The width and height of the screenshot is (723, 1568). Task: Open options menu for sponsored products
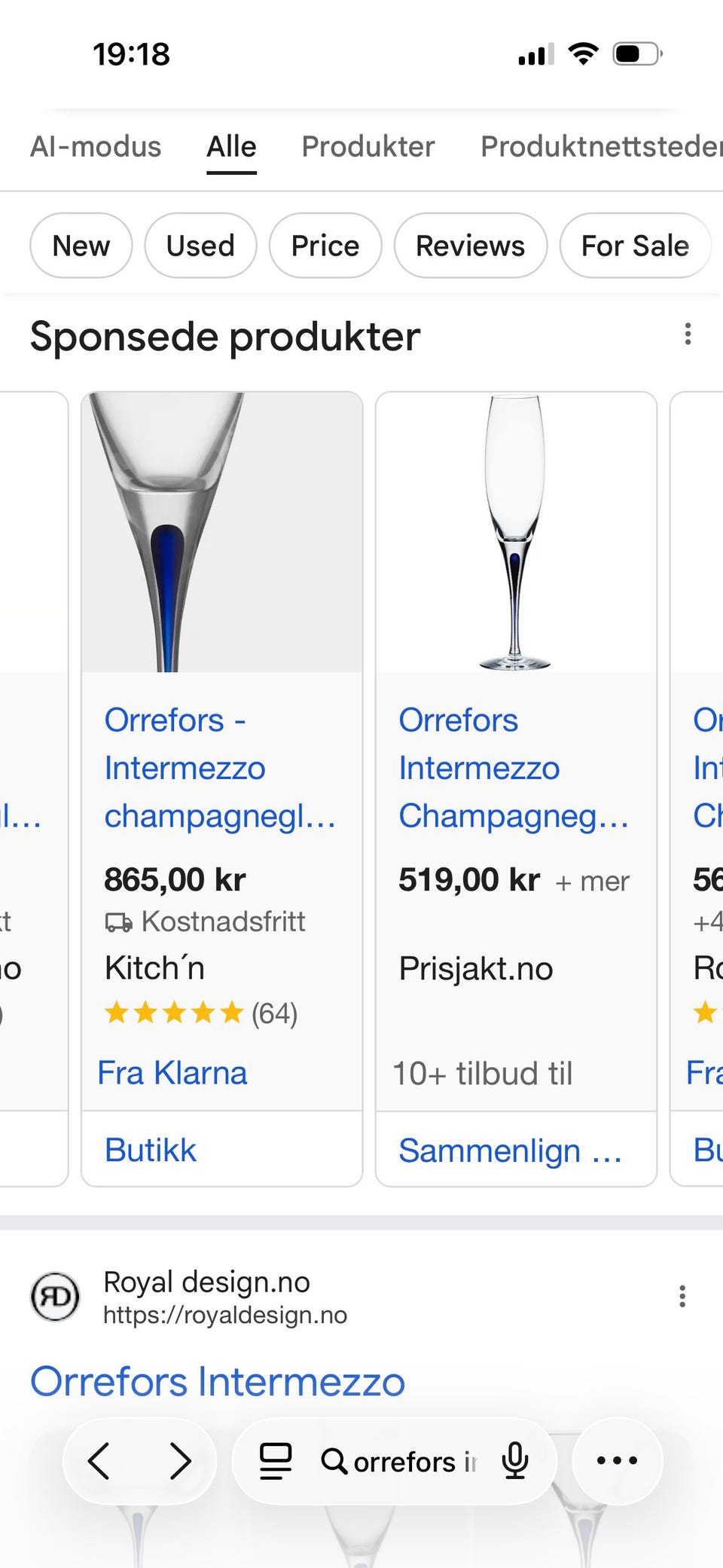tap(688, 335)
